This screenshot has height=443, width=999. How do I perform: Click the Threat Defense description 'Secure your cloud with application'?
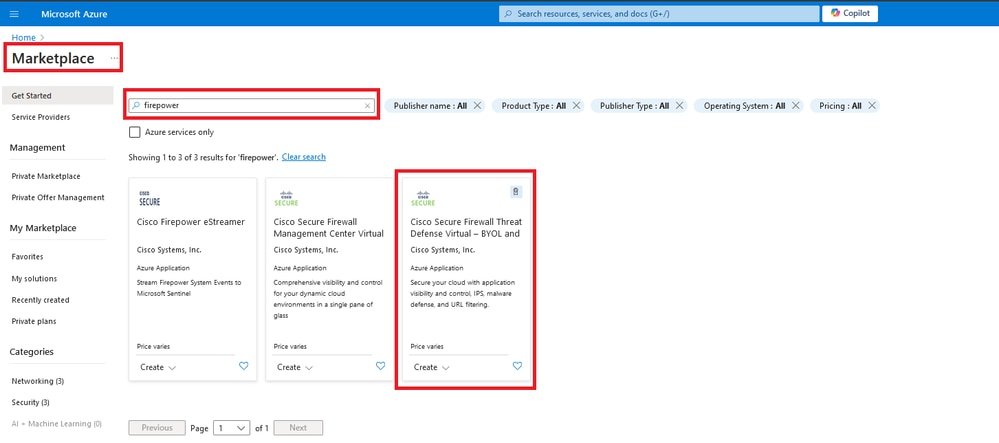point(463,293)
